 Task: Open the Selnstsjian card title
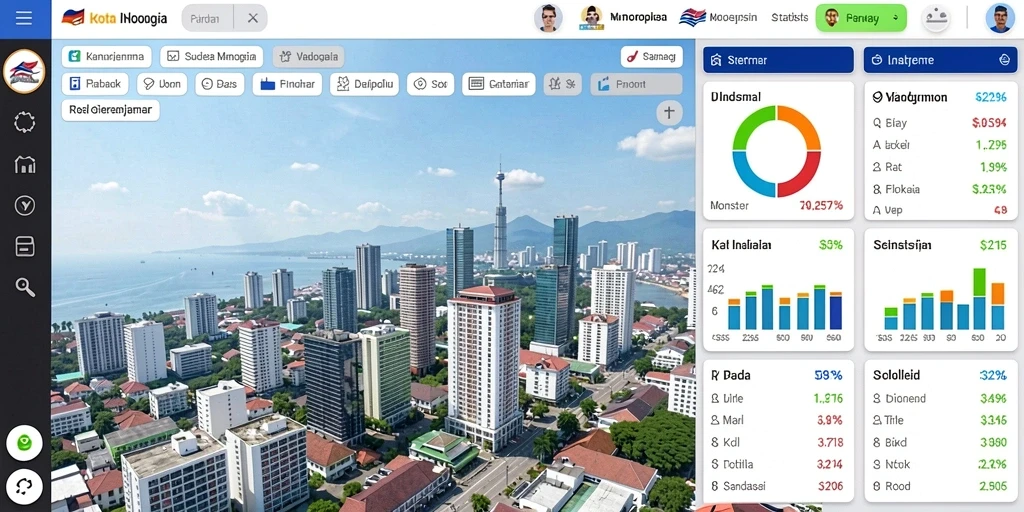point(902,245)
